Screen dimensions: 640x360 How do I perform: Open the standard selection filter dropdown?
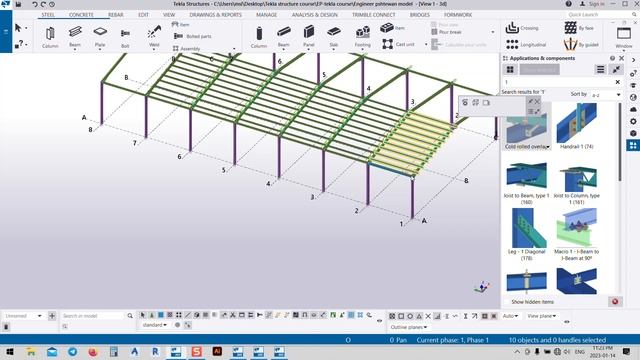click(155, 325)
